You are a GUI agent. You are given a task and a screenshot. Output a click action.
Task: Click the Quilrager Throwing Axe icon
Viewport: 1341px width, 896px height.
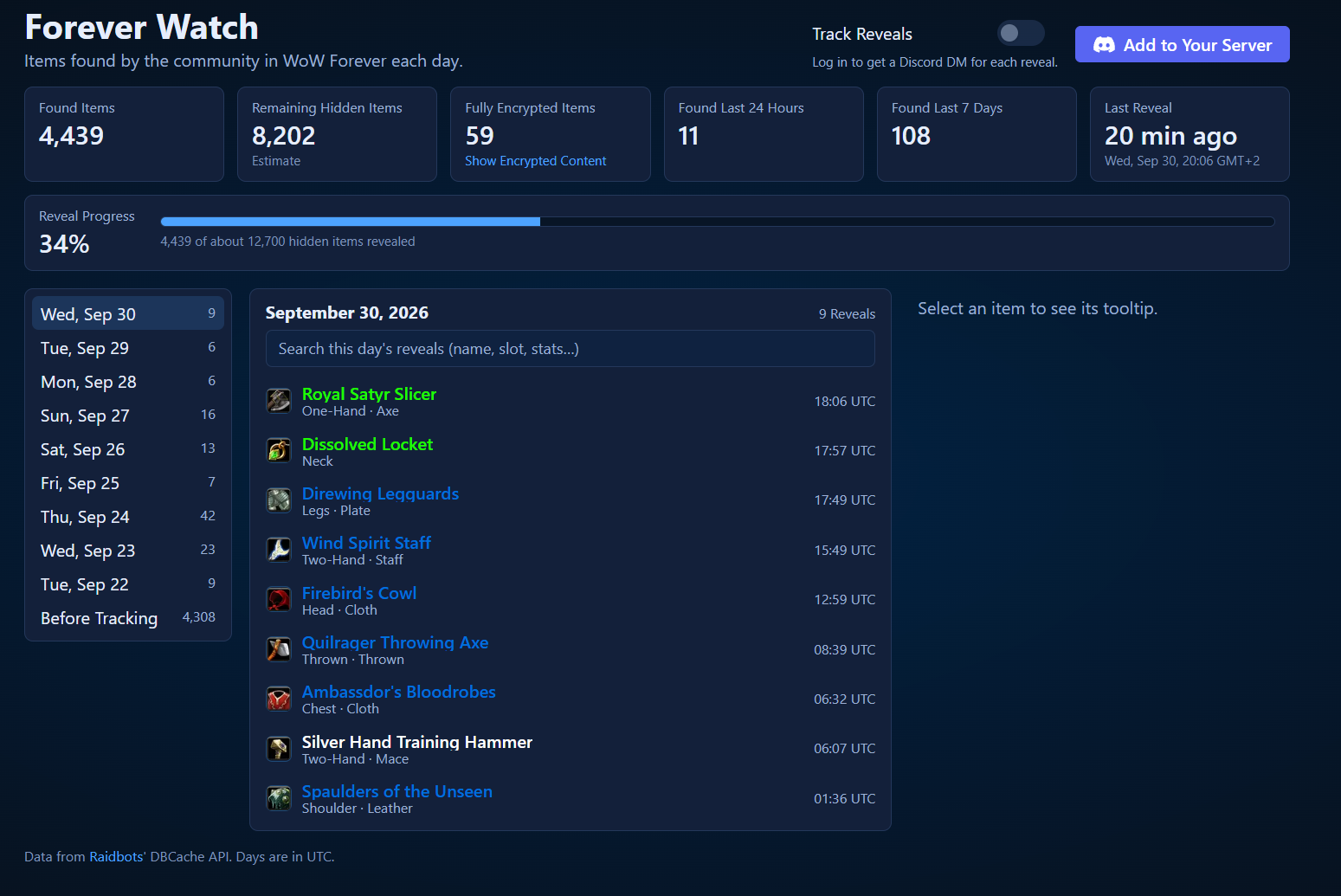coord(279,649)
